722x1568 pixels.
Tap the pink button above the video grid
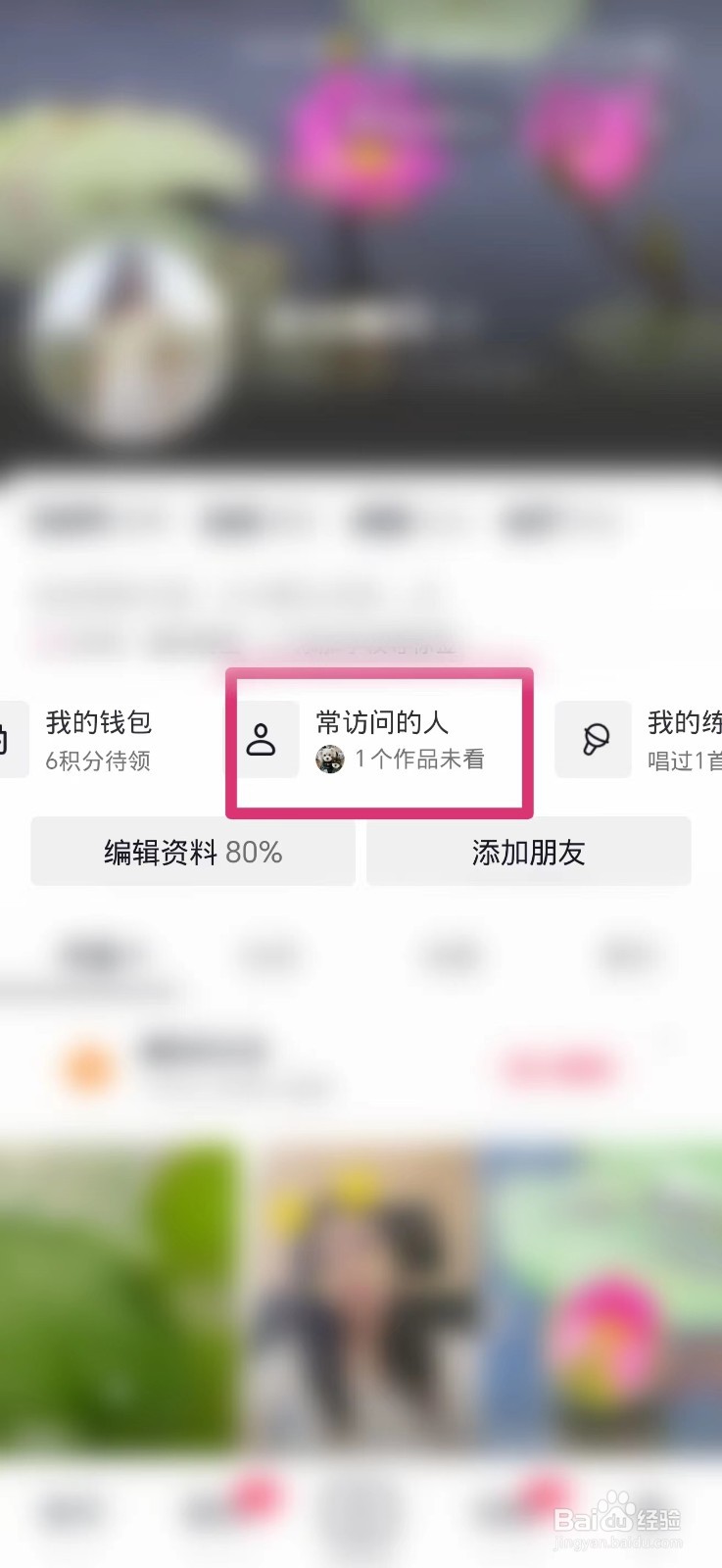tap(559, 1068)
